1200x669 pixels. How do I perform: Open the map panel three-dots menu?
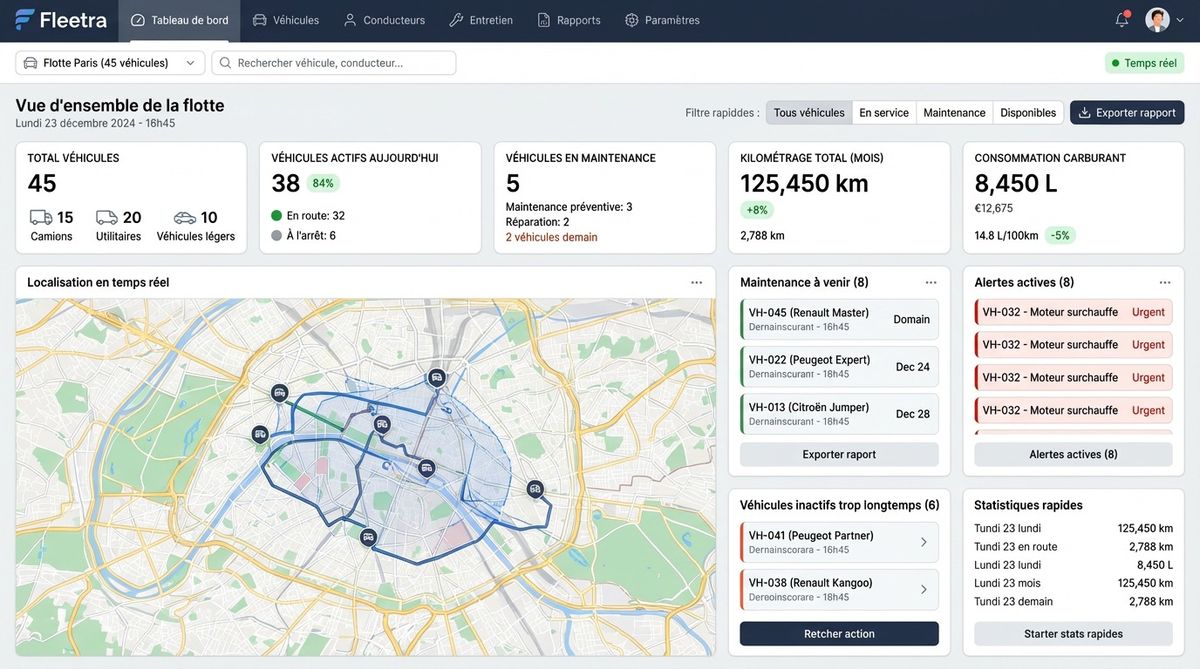click(x=696, y=283)
